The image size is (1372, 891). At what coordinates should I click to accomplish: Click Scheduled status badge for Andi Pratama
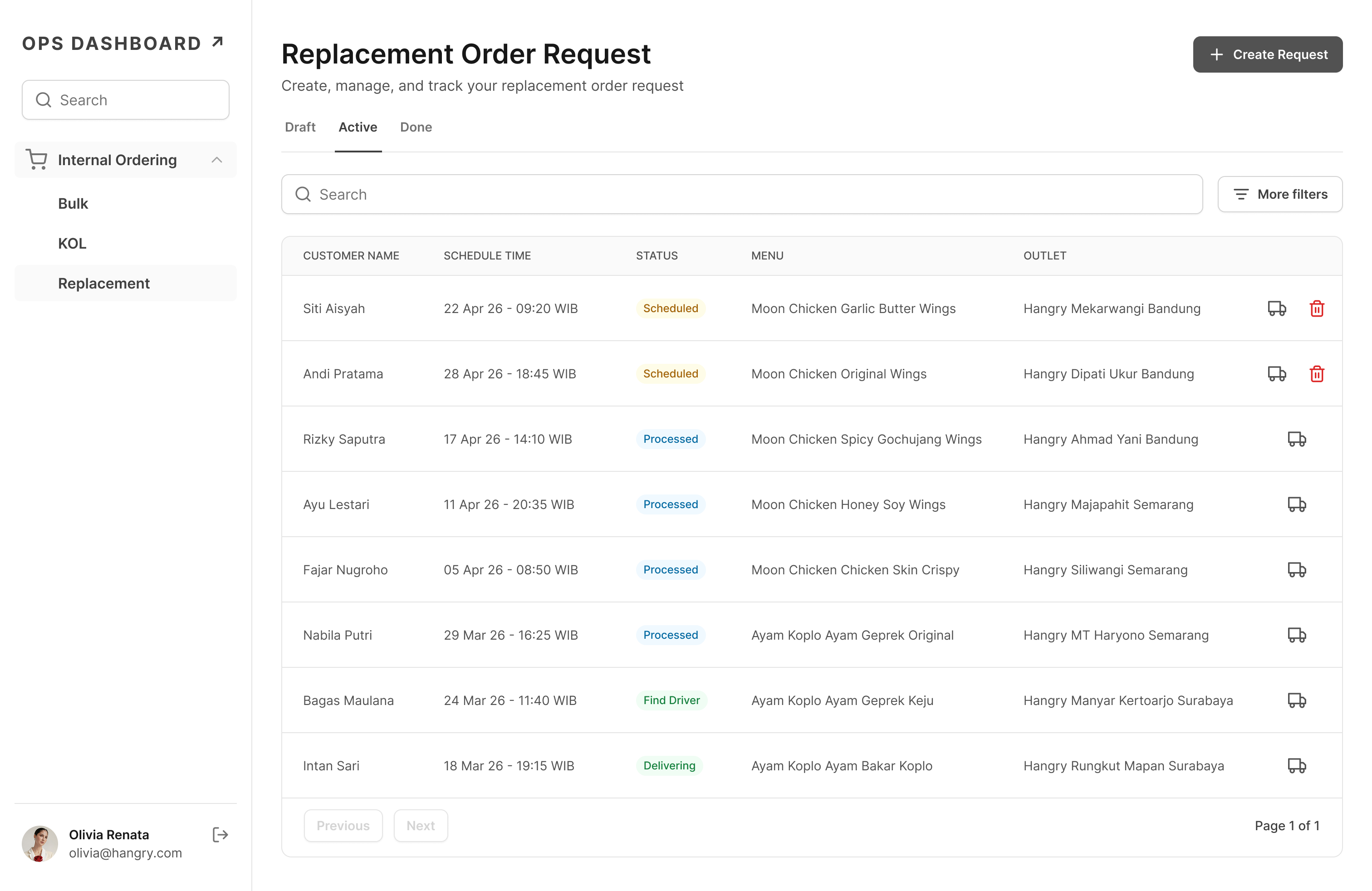point(671,373)
